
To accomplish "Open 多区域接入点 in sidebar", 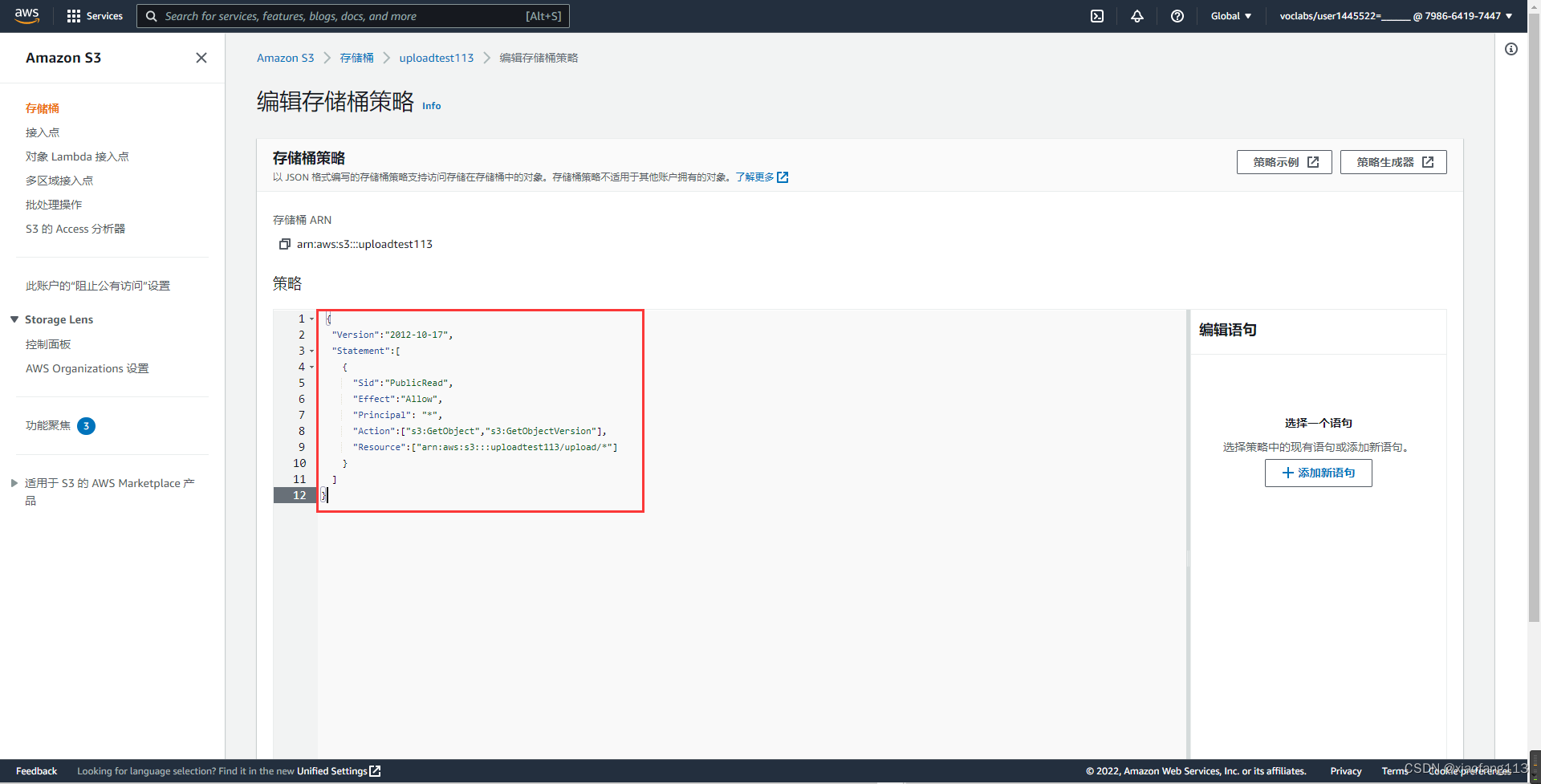I will pos(59,181).
